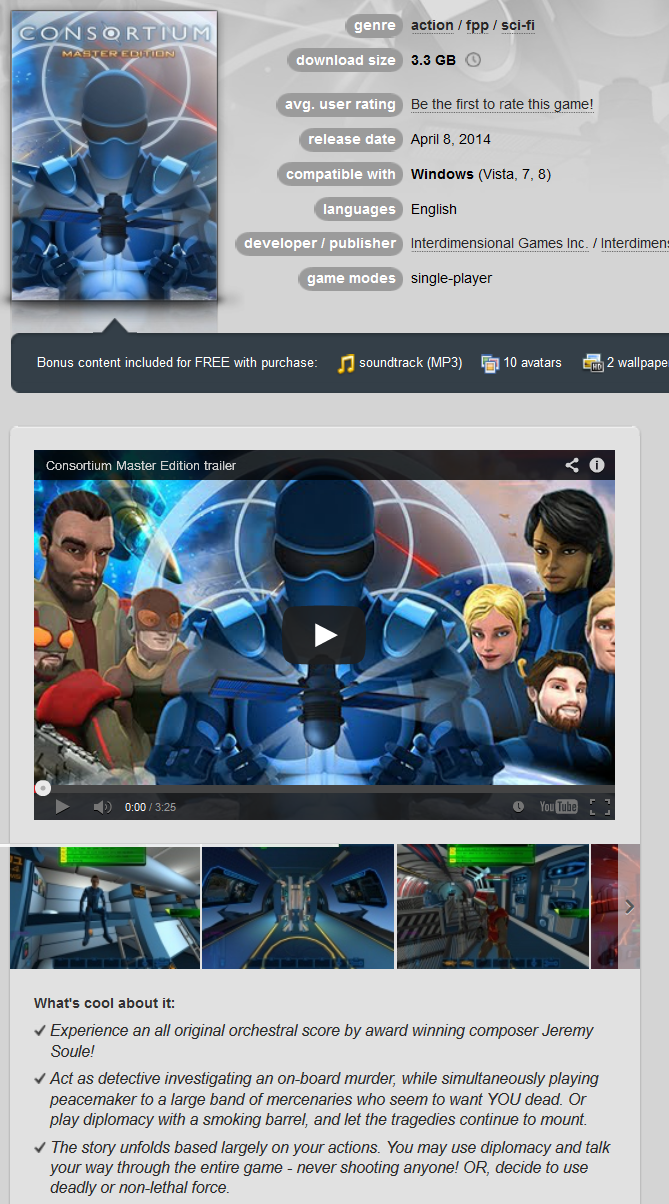Image resolution: width=669 pixels, height=1204 pixels.
Task: Click the '10 avatars' bonus text
Action: pos(533,363)
